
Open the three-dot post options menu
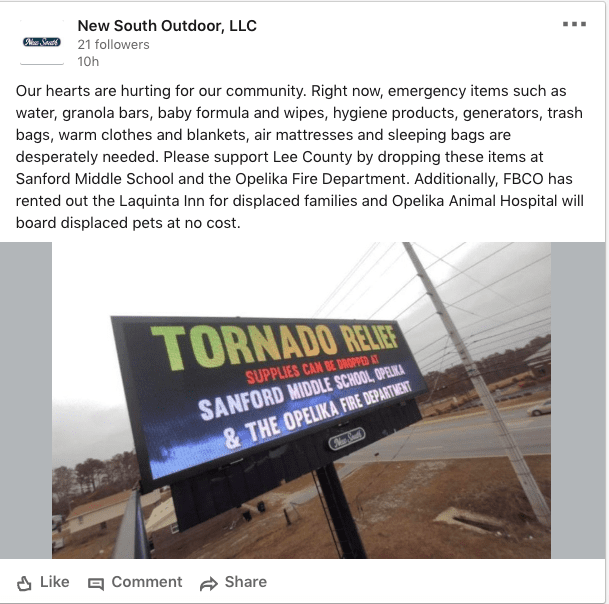pos(574,24)
